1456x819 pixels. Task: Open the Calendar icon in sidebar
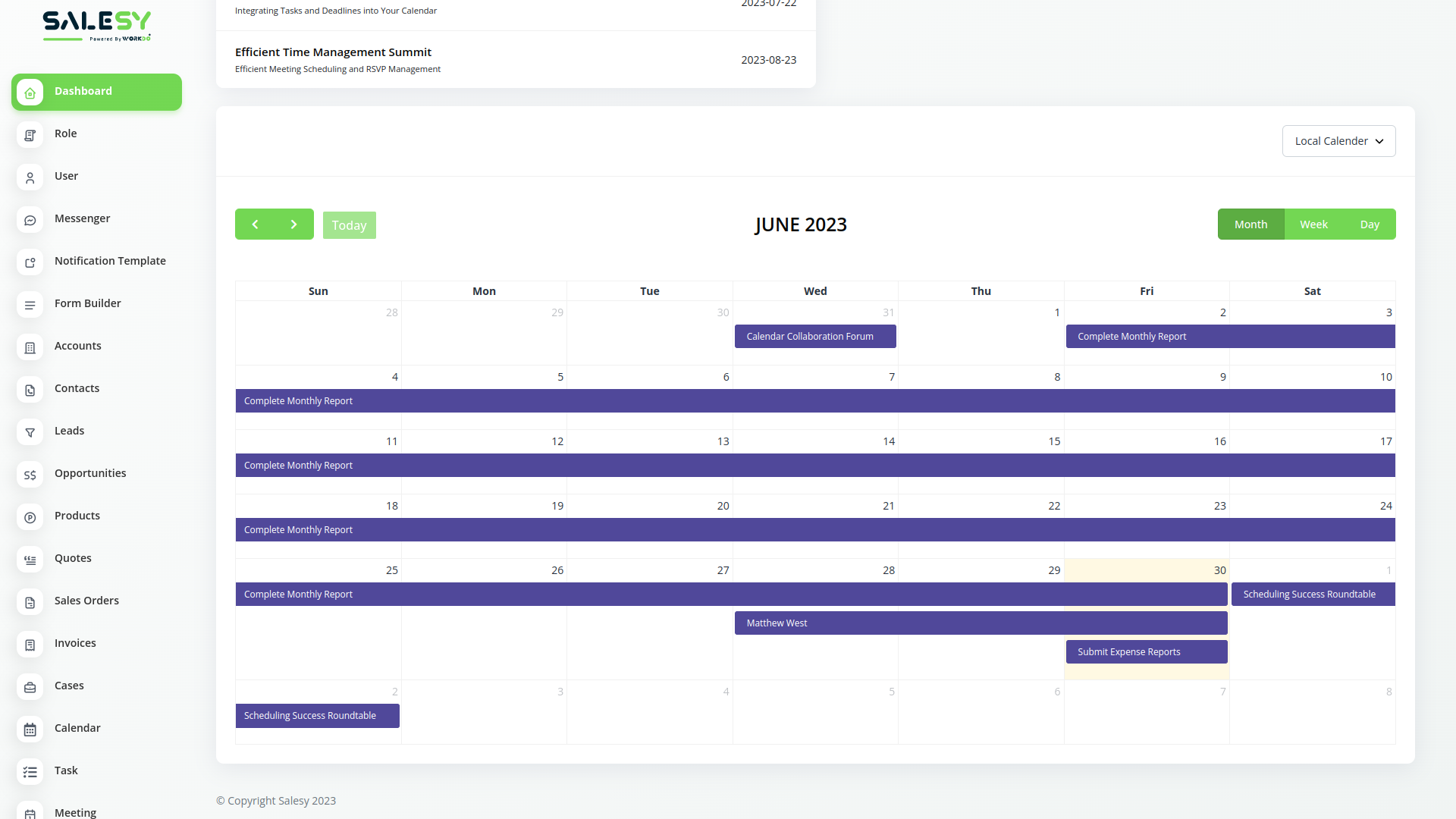tap(30, 730)
